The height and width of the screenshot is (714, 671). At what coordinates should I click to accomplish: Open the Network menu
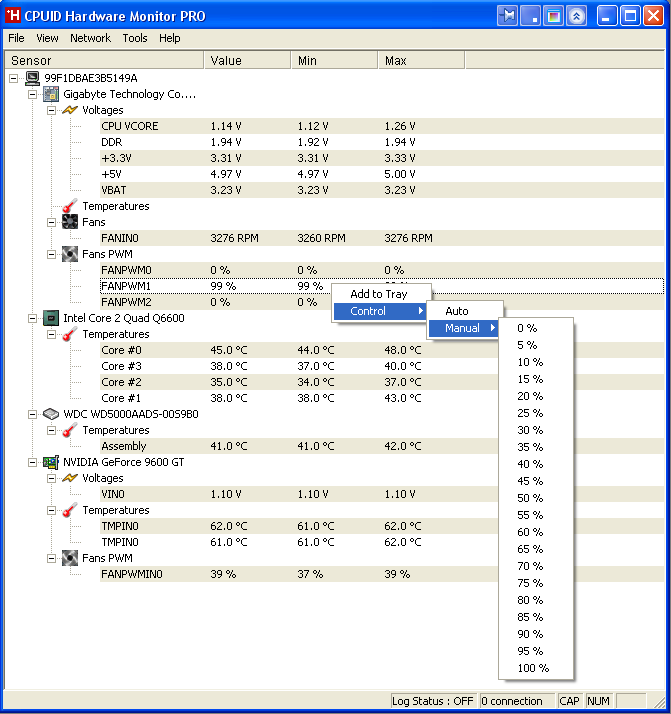pos(90,38)
